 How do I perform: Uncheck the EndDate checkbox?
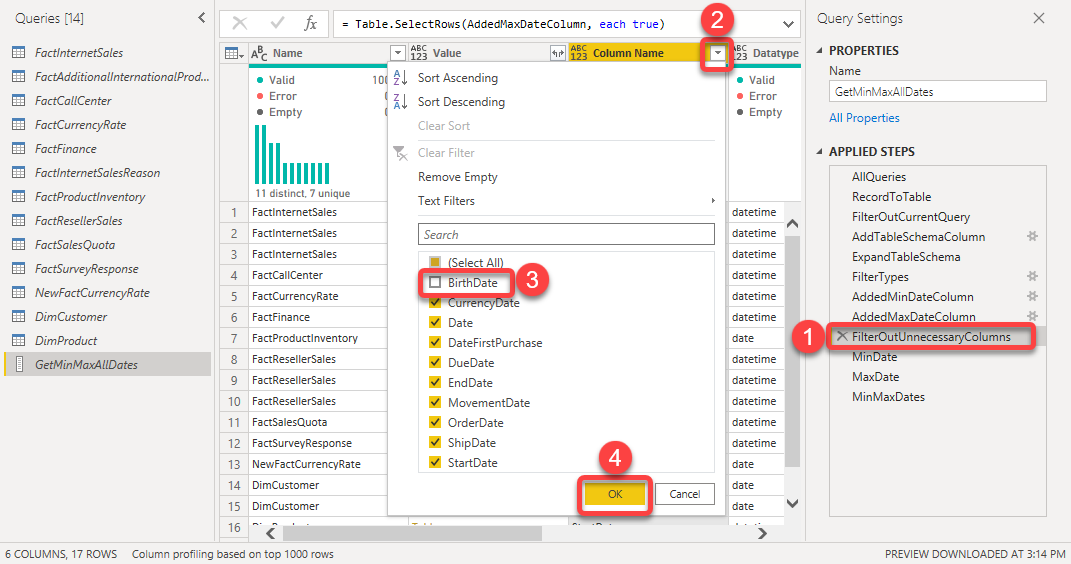tap(435, 382)
